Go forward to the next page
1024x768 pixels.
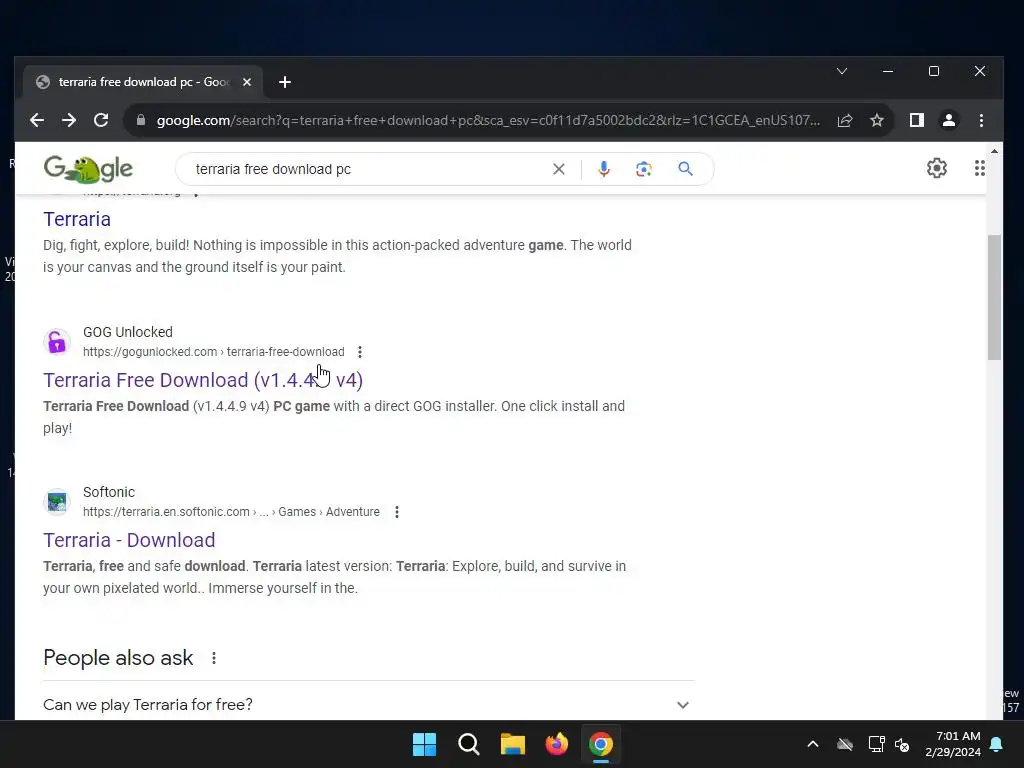(x=69, y=120)
